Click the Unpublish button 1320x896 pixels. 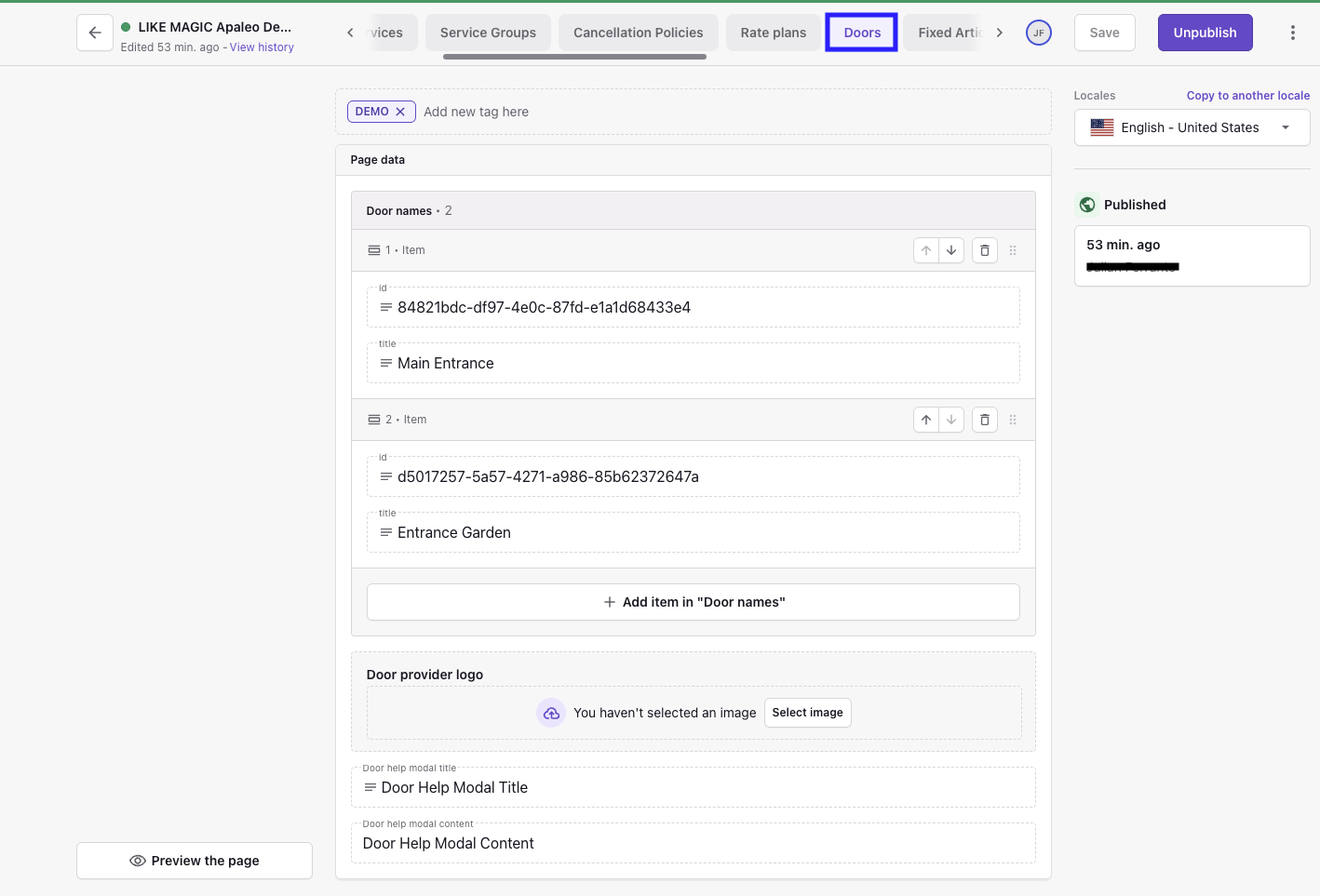pyautogui.click(x=1205, y=33)
